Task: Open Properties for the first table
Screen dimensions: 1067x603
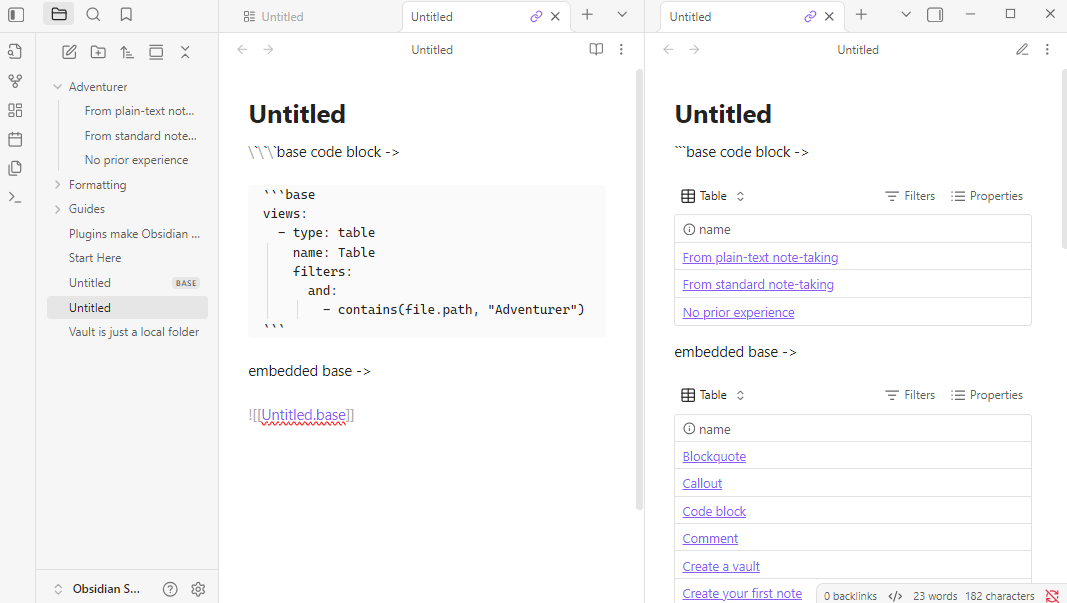Action: 987,196
